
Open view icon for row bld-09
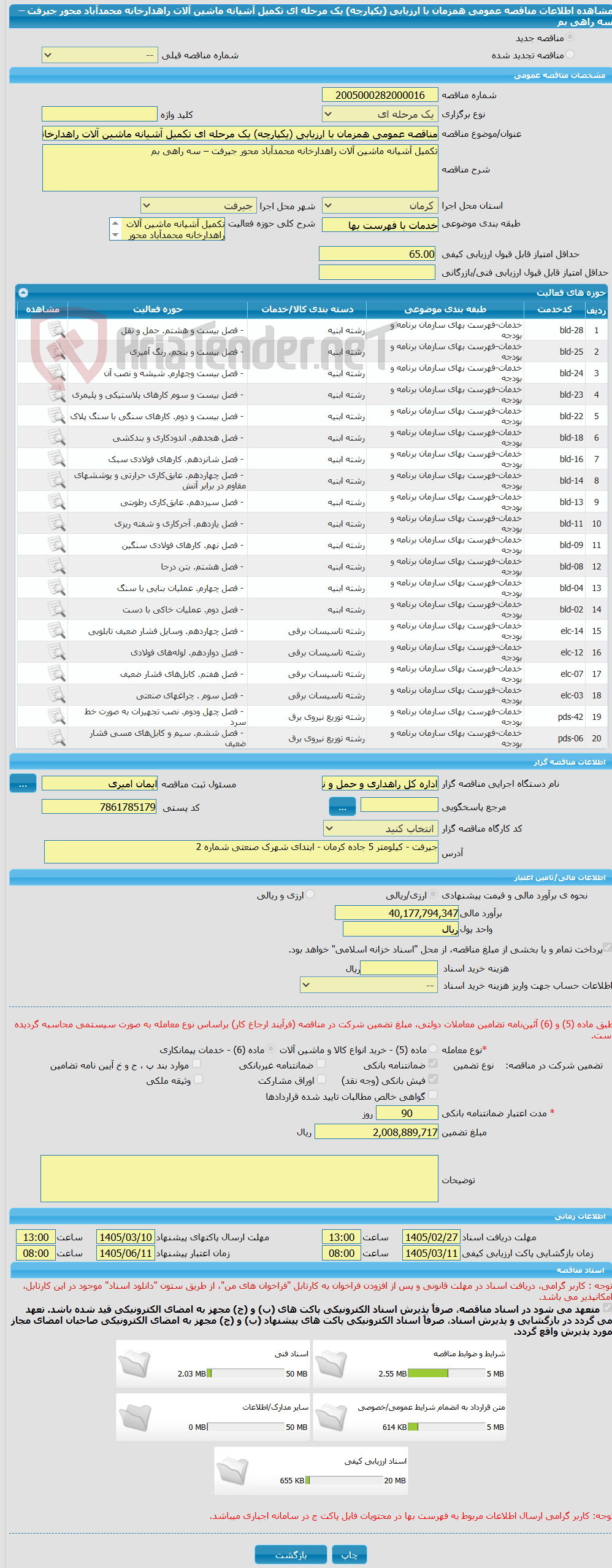[56, 545]
